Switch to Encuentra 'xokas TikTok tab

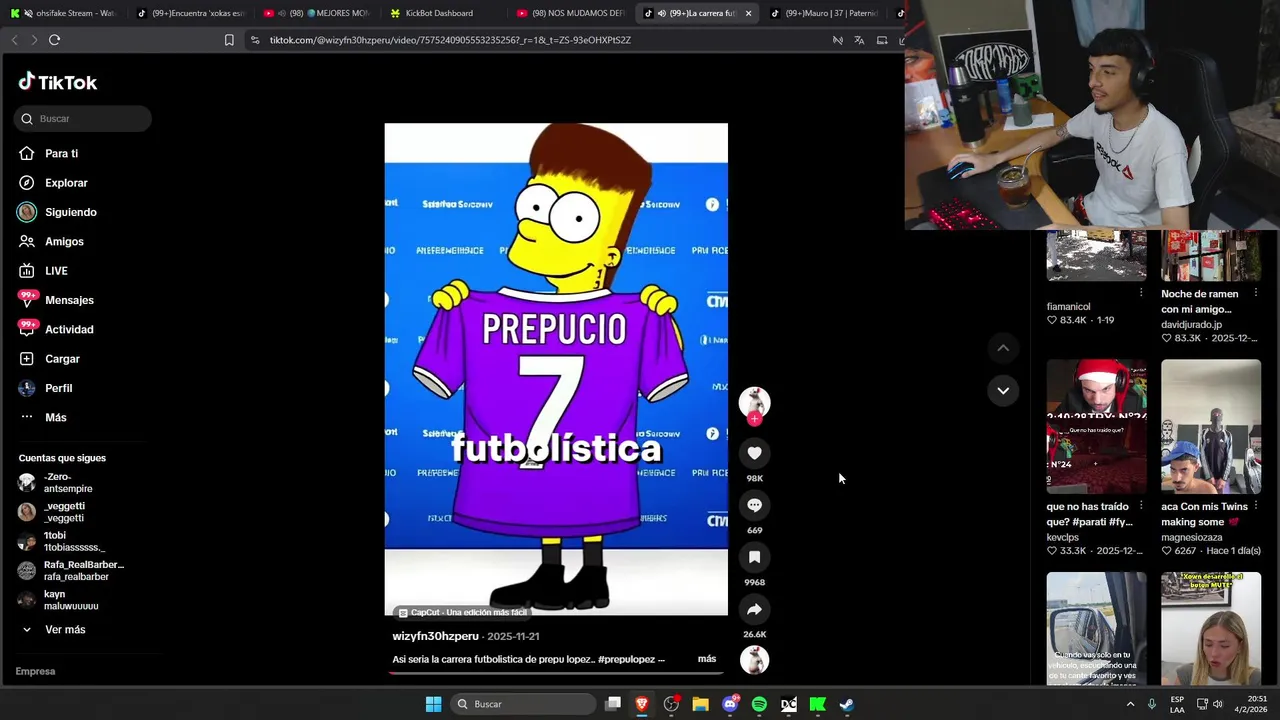[190, 13]
